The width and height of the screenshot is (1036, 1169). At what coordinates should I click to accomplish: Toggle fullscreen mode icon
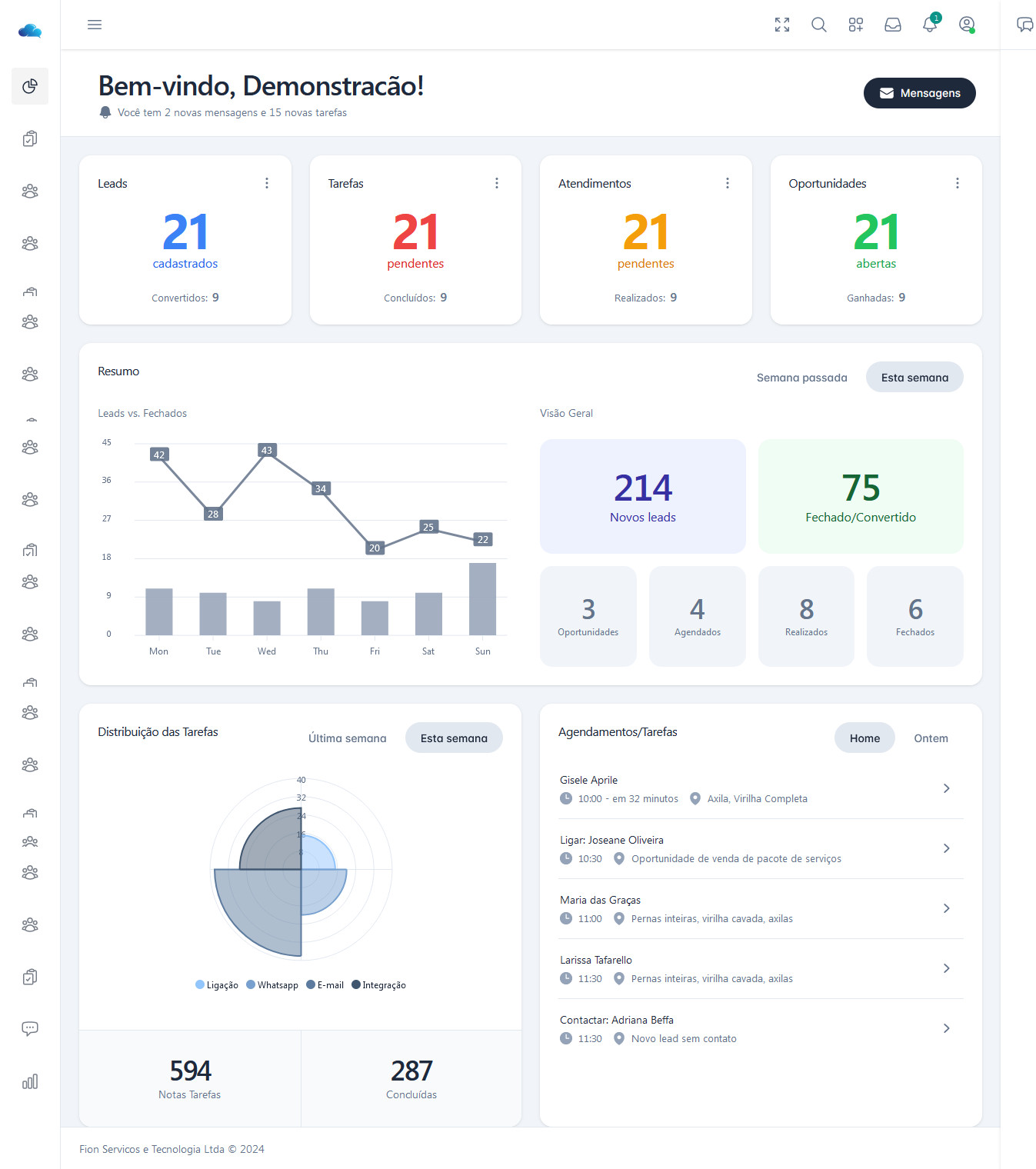[x=782, y=25]
